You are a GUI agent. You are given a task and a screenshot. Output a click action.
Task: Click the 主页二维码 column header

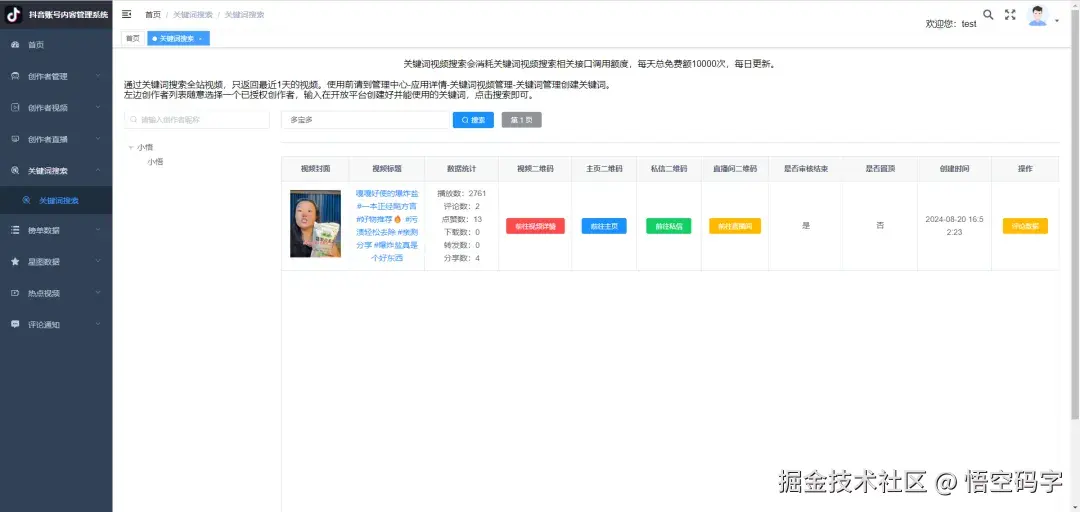[604, 169]
